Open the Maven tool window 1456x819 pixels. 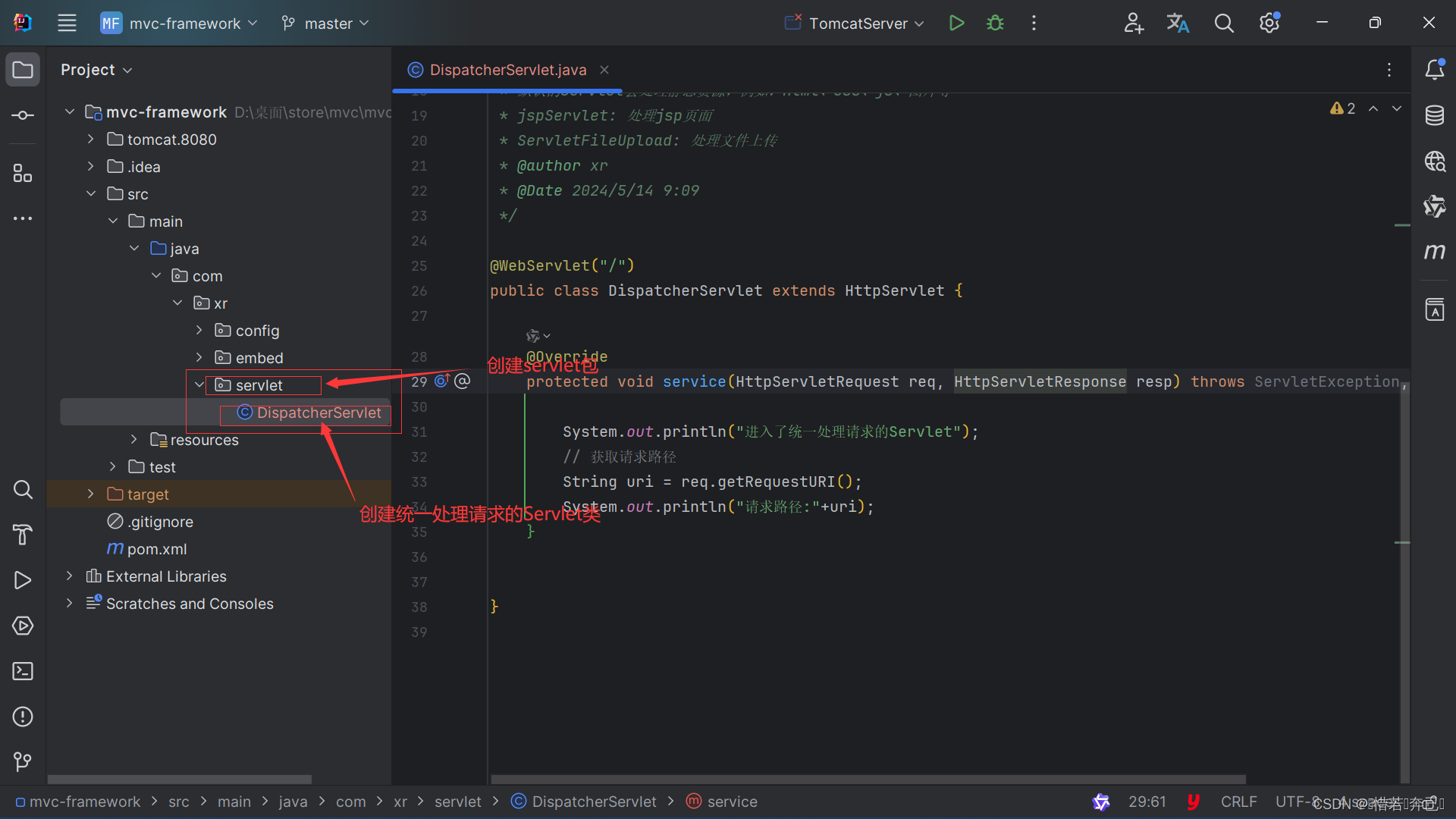[x=1434, y=251]
